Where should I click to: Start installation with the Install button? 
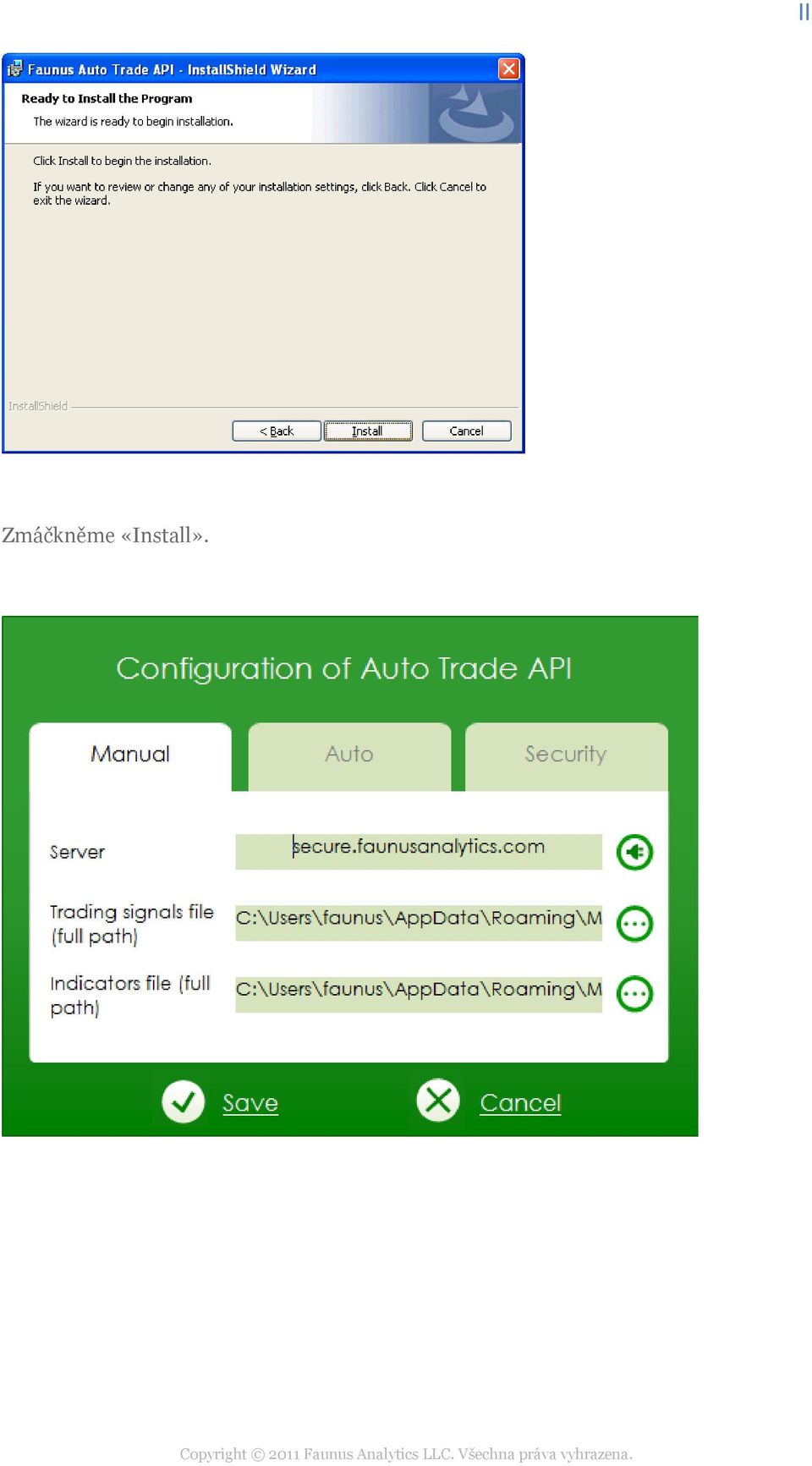coord(368,431)
